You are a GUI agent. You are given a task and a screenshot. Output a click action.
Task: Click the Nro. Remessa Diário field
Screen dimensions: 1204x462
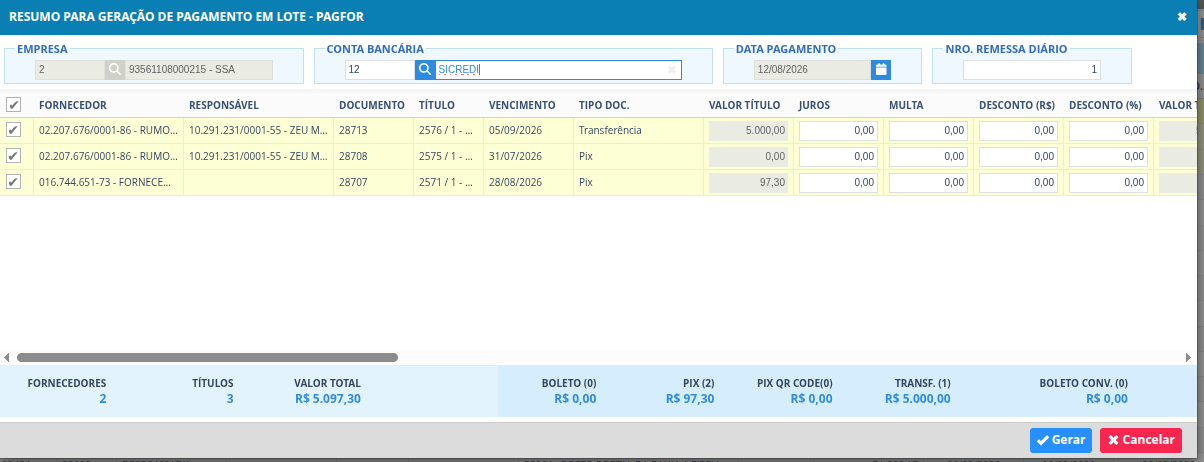tap(1032, 70)
